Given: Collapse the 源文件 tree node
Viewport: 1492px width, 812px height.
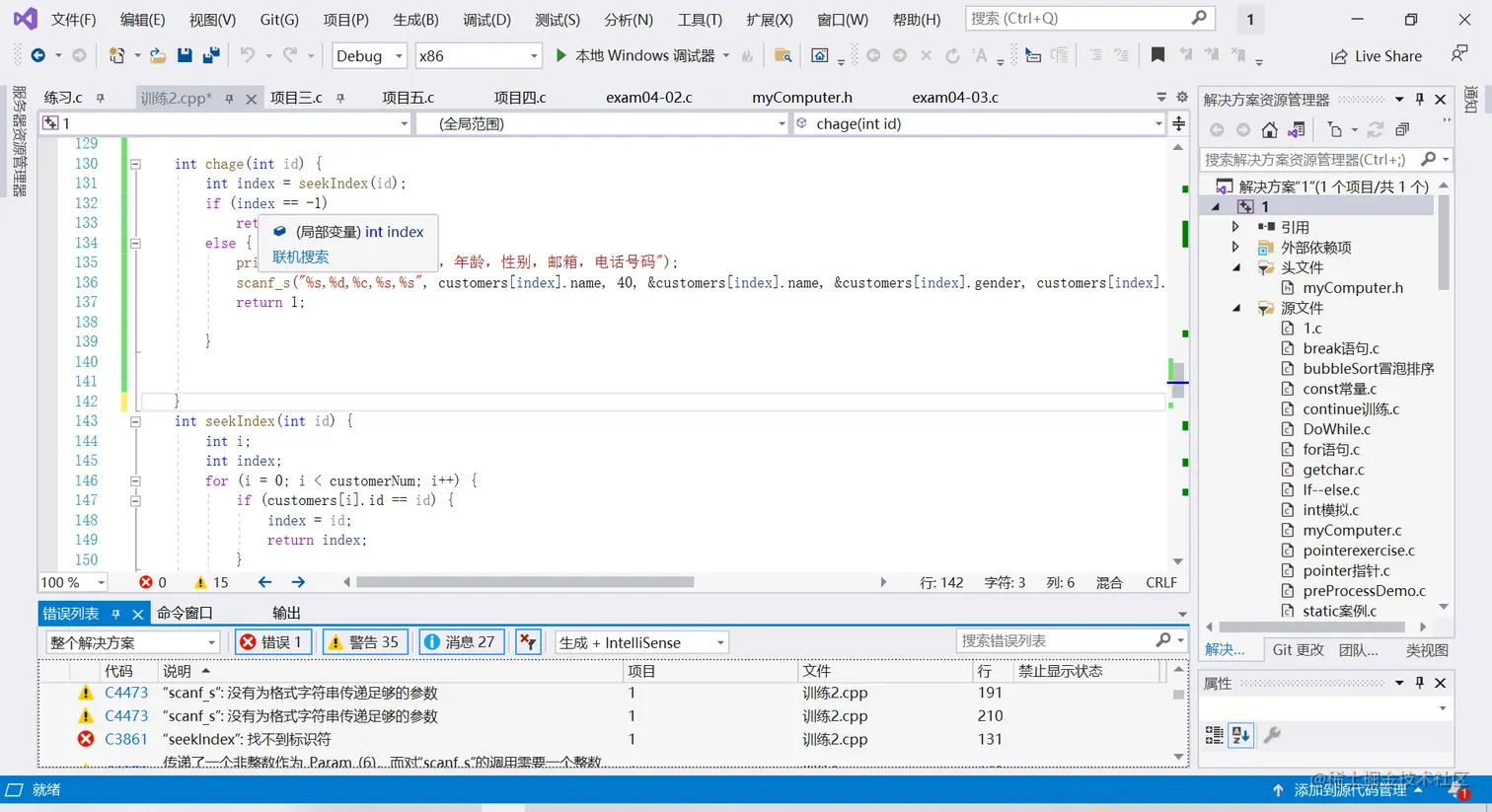Looking at the screenshot, I should [1235, 308].
